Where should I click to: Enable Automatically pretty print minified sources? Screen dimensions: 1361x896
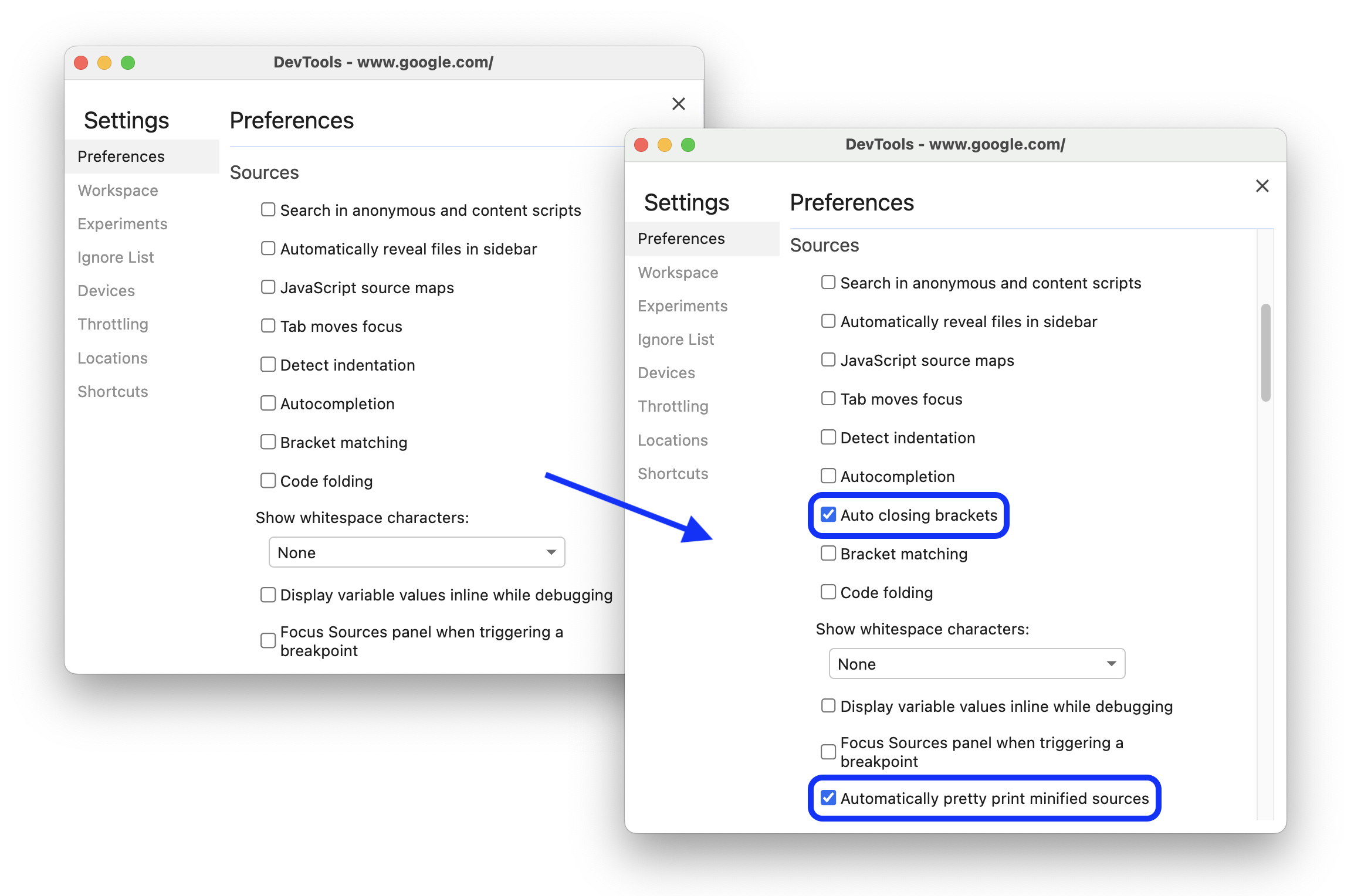coord(828,798)
